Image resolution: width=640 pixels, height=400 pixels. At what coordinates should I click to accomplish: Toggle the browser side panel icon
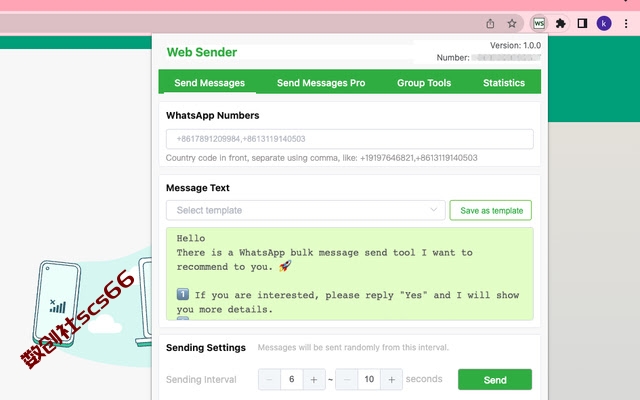pos(582,24)
